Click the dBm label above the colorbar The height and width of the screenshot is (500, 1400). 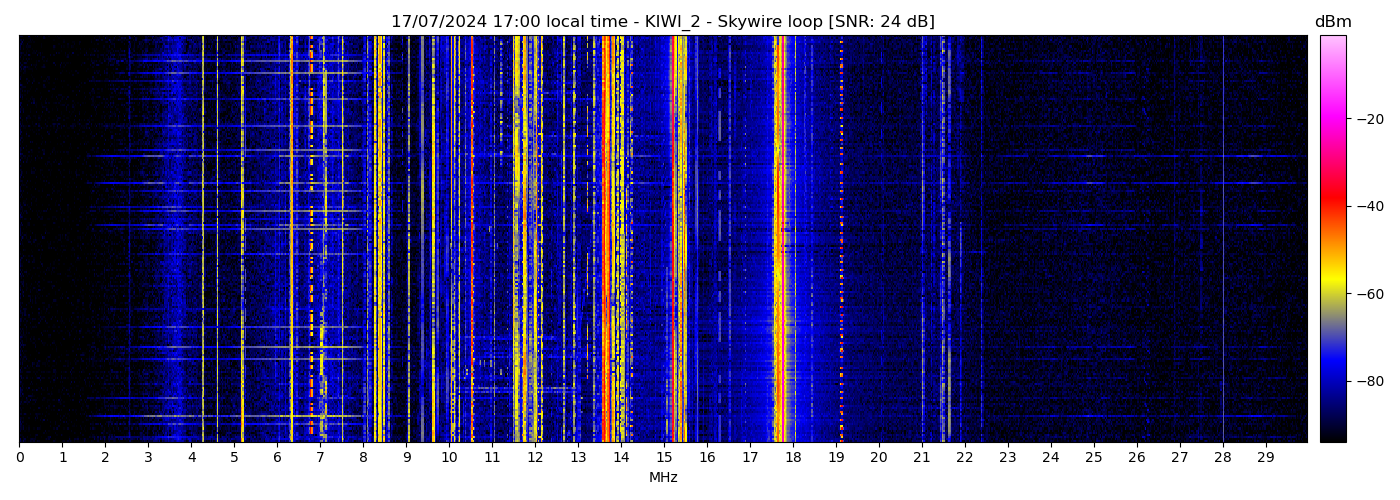1332,22
